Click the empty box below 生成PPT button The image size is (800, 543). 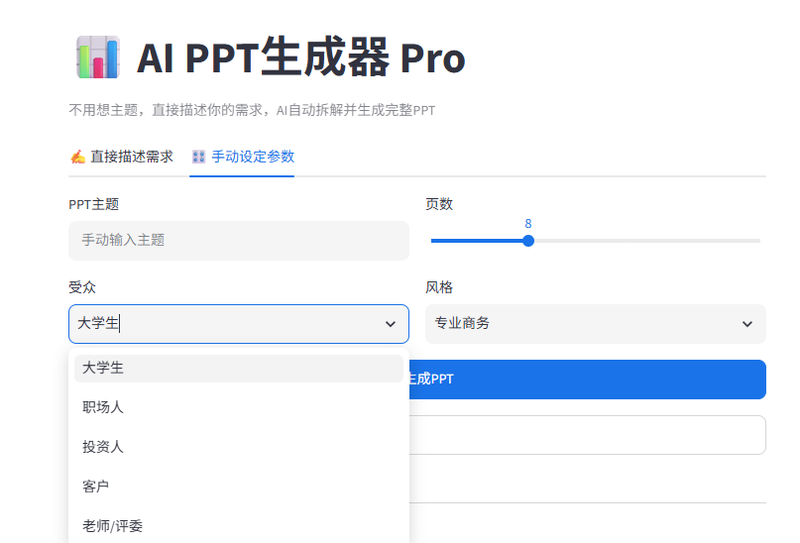pos(587,435)
